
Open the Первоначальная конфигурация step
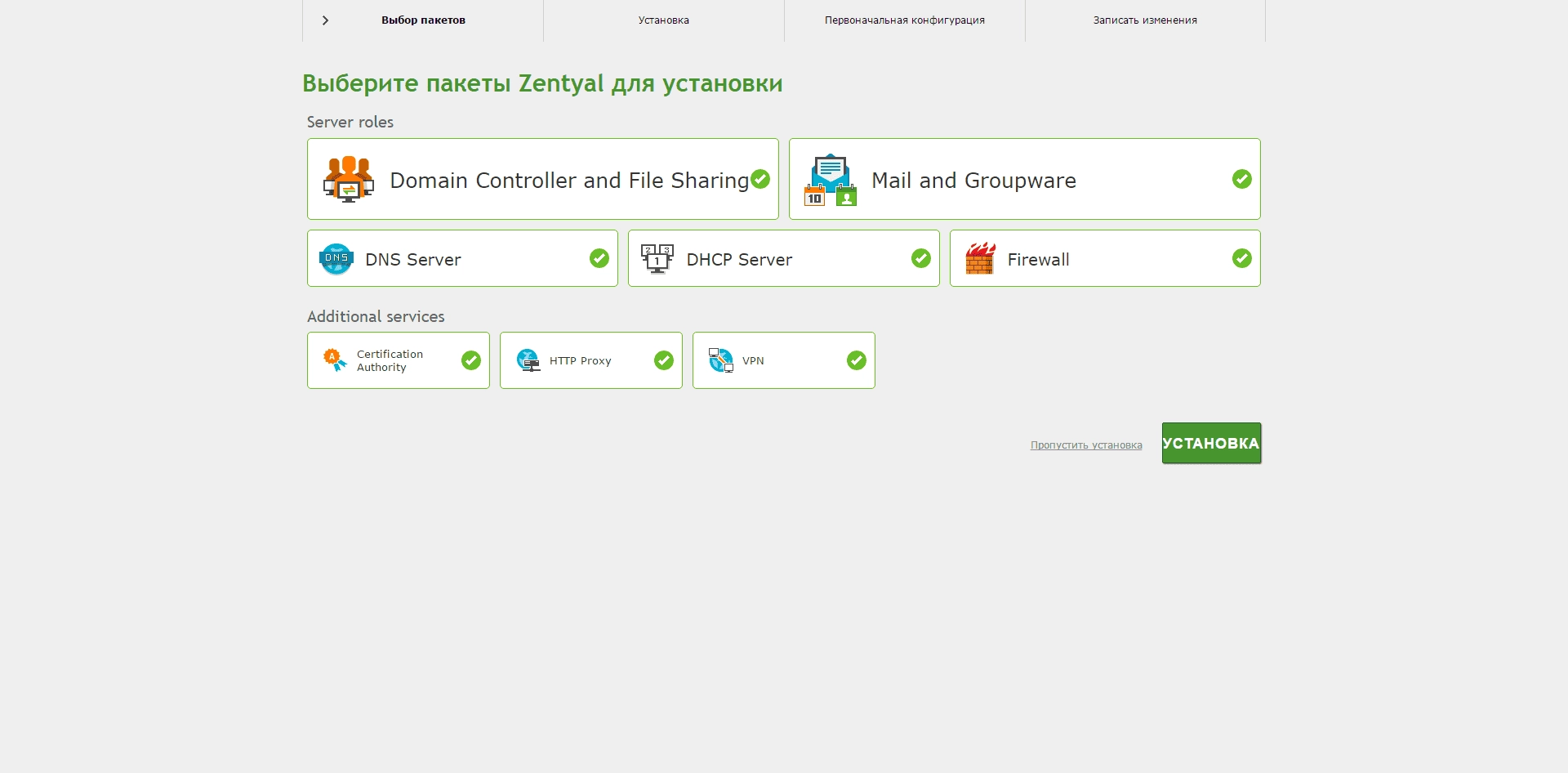click(905, 20)
